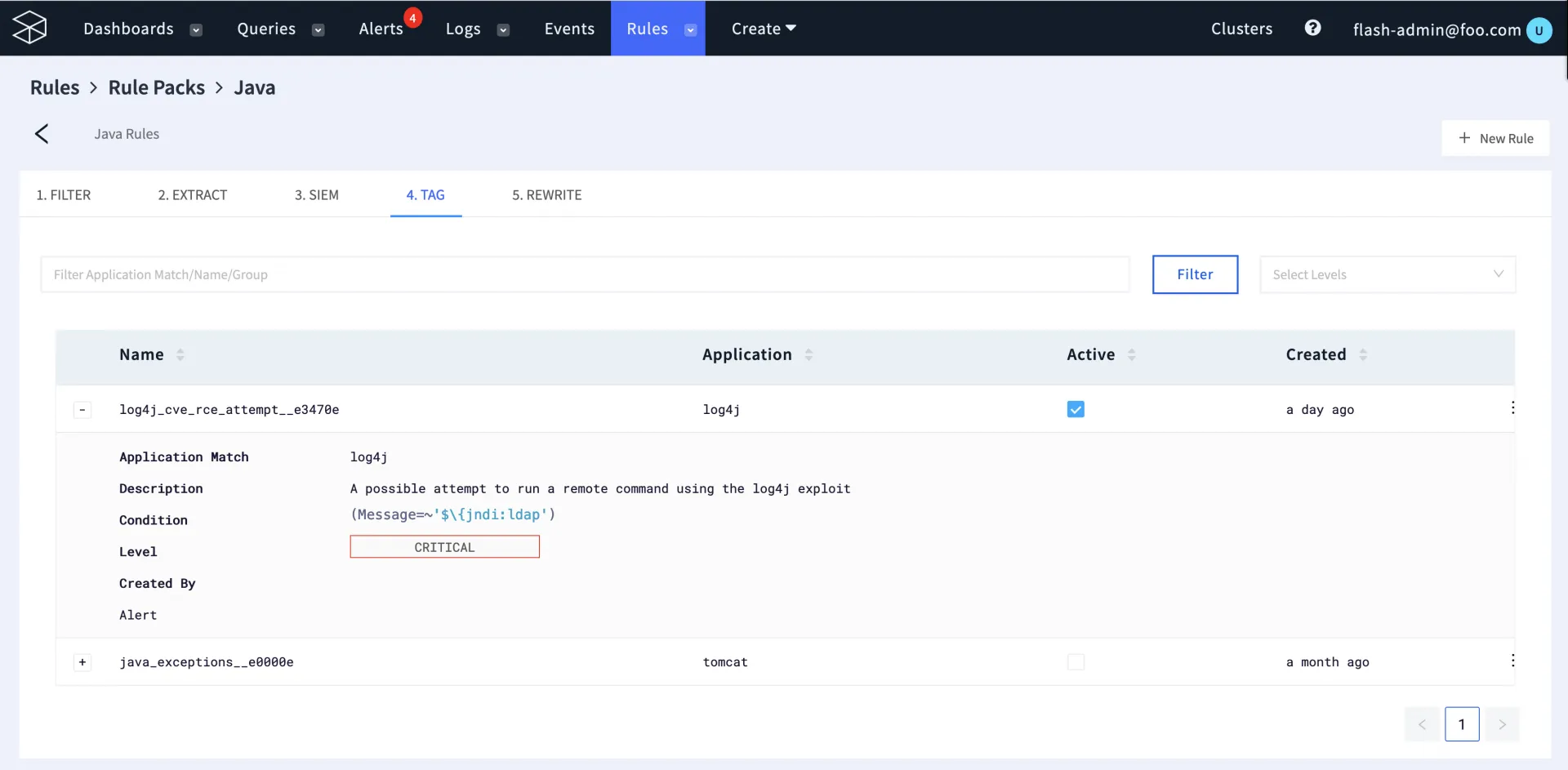Click the New Rule button
The width and height of the screenshot is (1568, 770).
1495,138
